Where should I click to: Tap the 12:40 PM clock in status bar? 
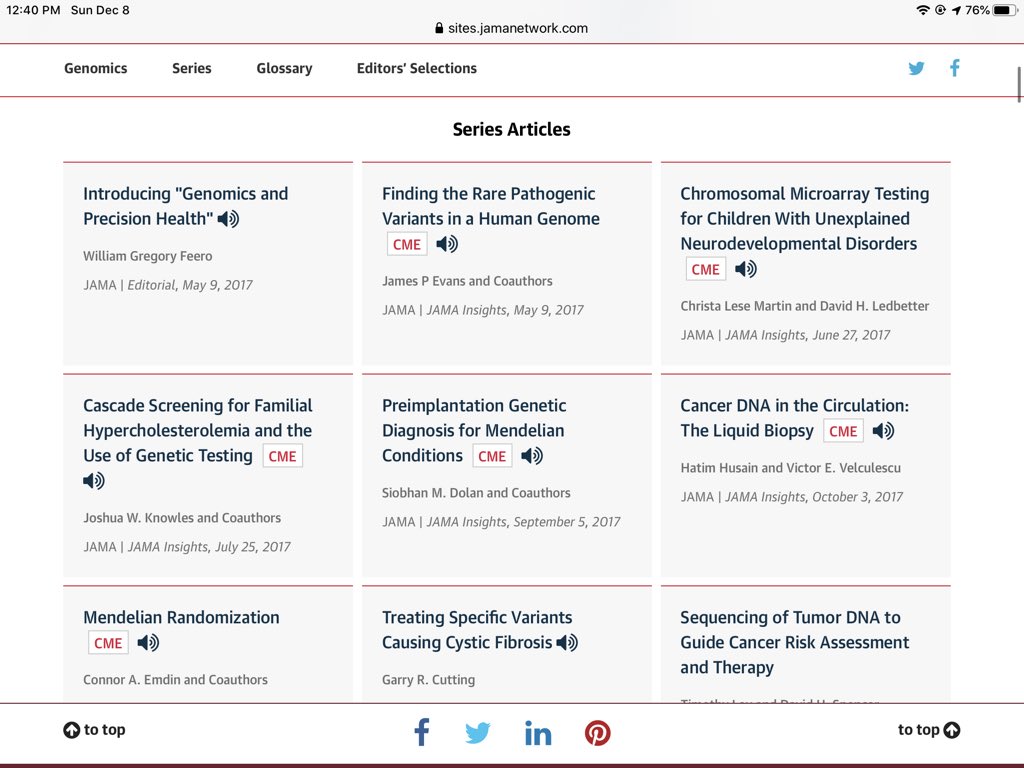[x=33, y=10]
